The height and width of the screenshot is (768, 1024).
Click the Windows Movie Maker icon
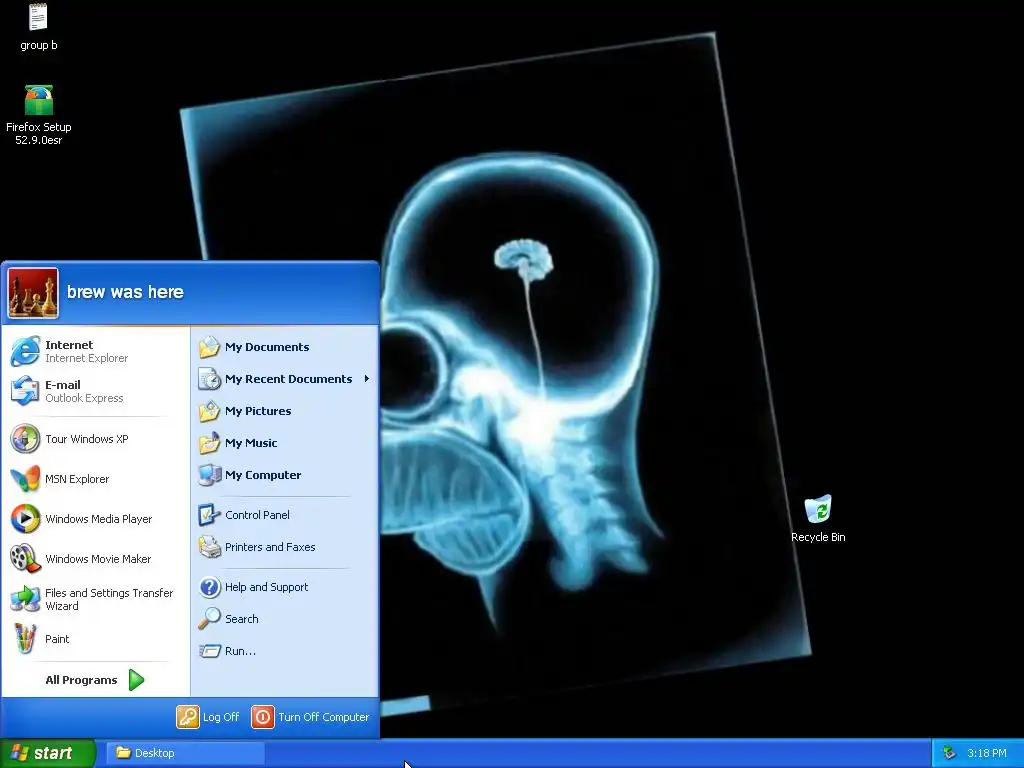[x=25, y=559]
